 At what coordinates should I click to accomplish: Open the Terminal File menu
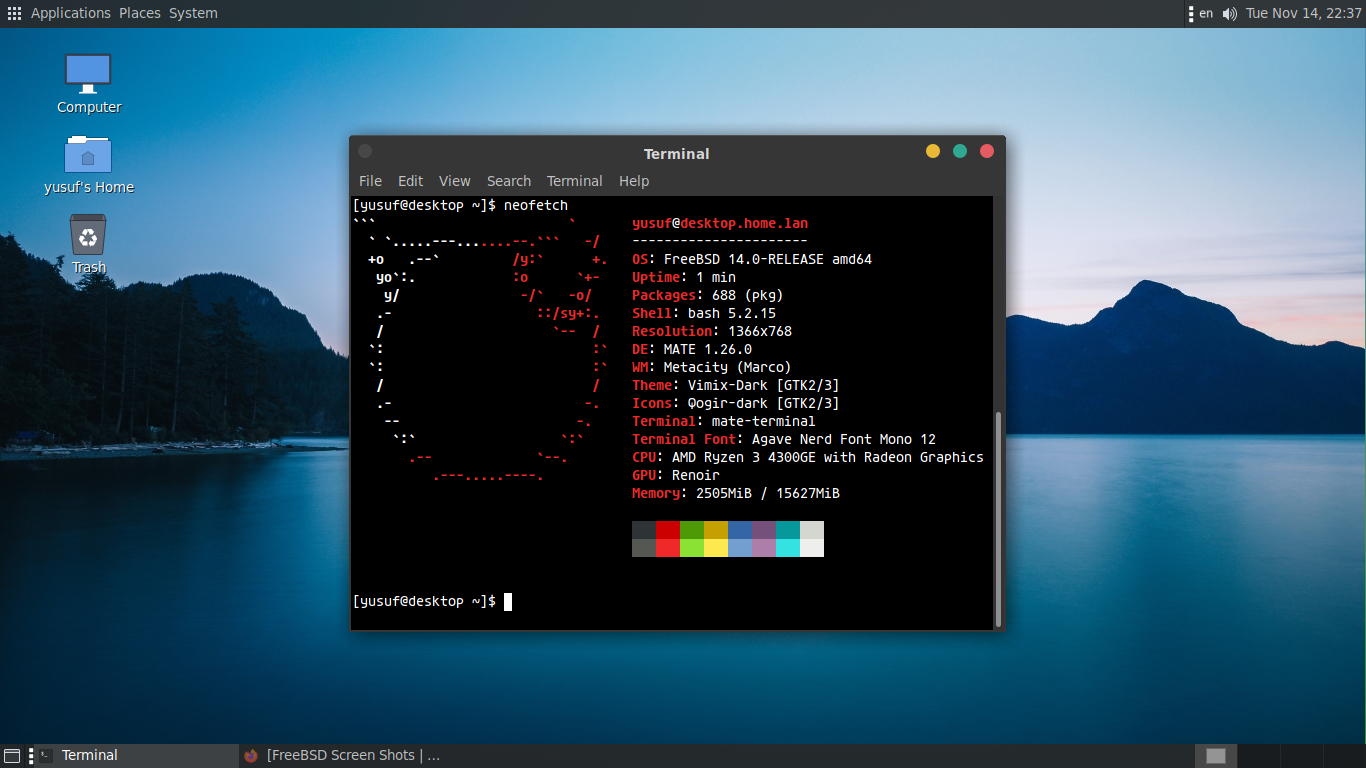370,181
